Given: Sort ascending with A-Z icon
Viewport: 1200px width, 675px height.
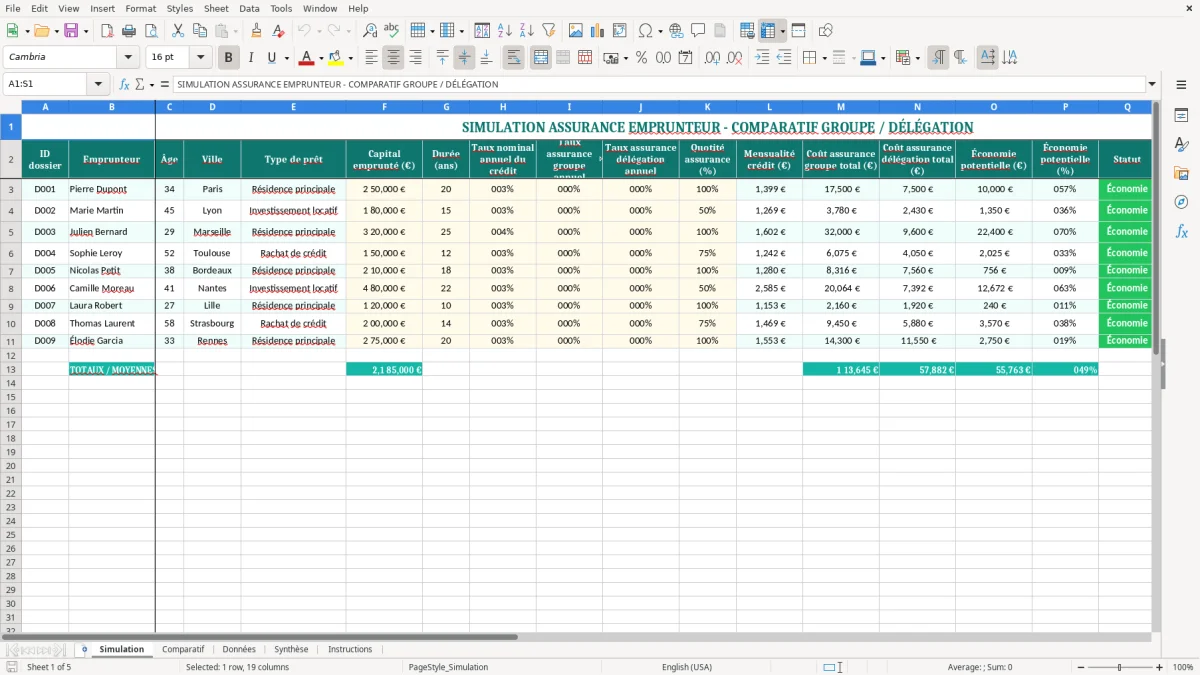Looking at the screenshot, I should (x=504, y=31).
